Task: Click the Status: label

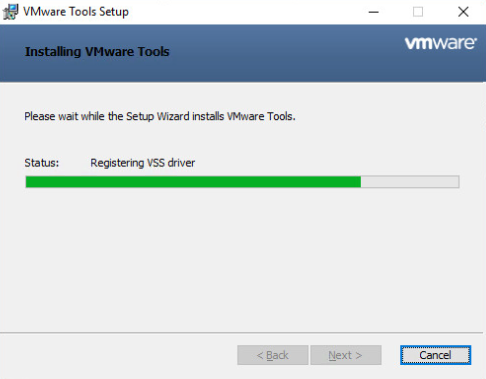Action: tap(42, 163)
